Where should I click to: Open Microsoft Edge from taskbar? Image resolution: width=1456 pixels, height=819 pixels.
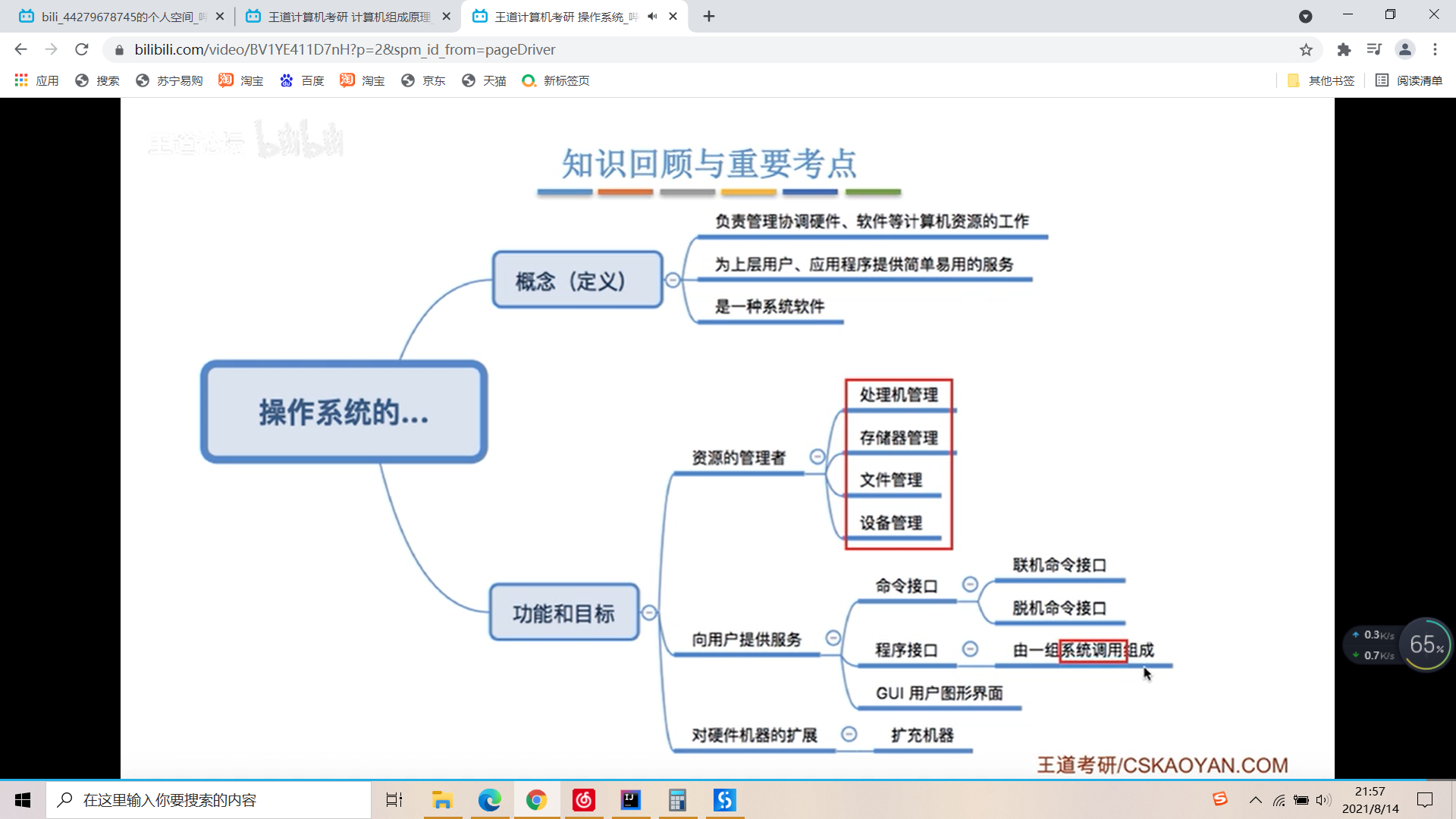click(x=489, y=800)
